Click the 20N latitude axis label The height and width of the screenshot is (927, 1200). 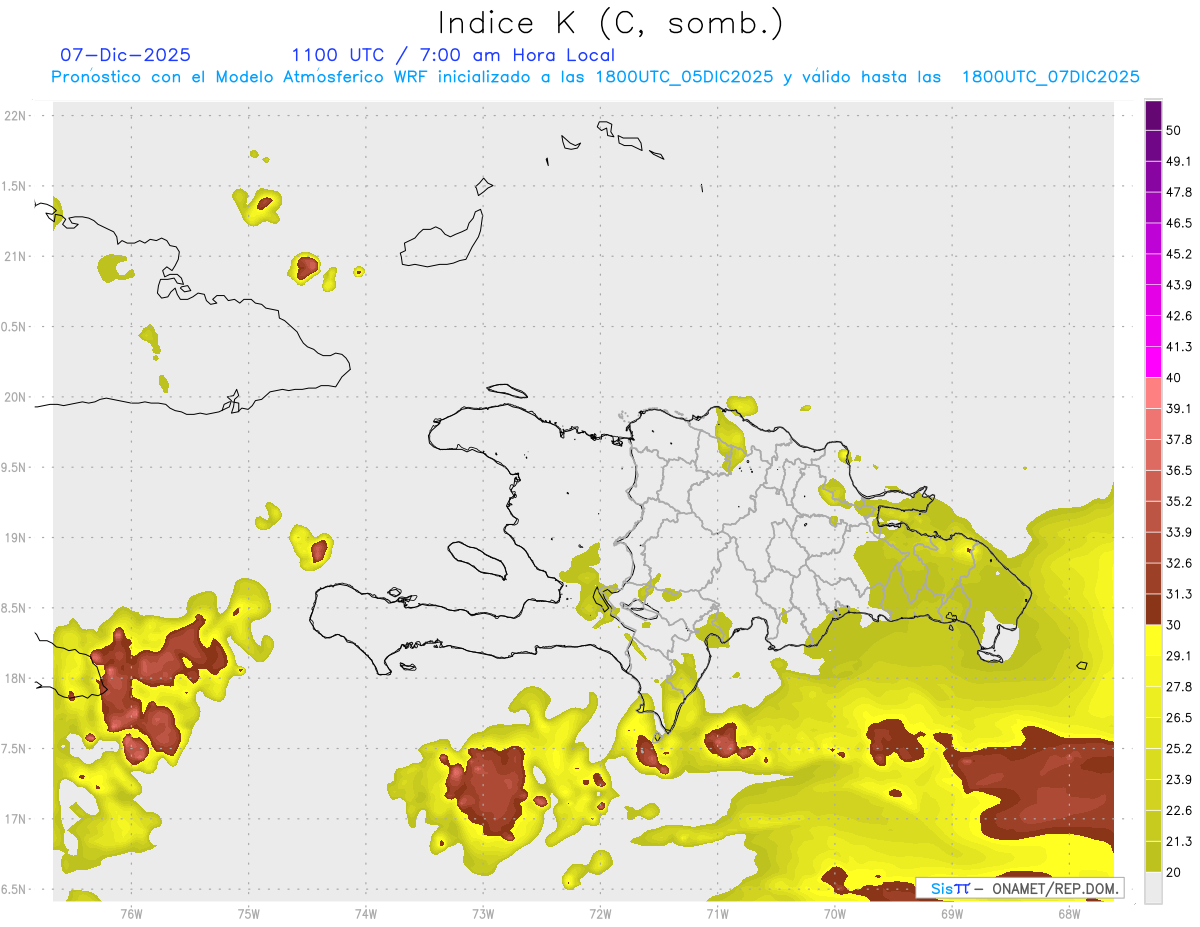click(x=16, y=397)
